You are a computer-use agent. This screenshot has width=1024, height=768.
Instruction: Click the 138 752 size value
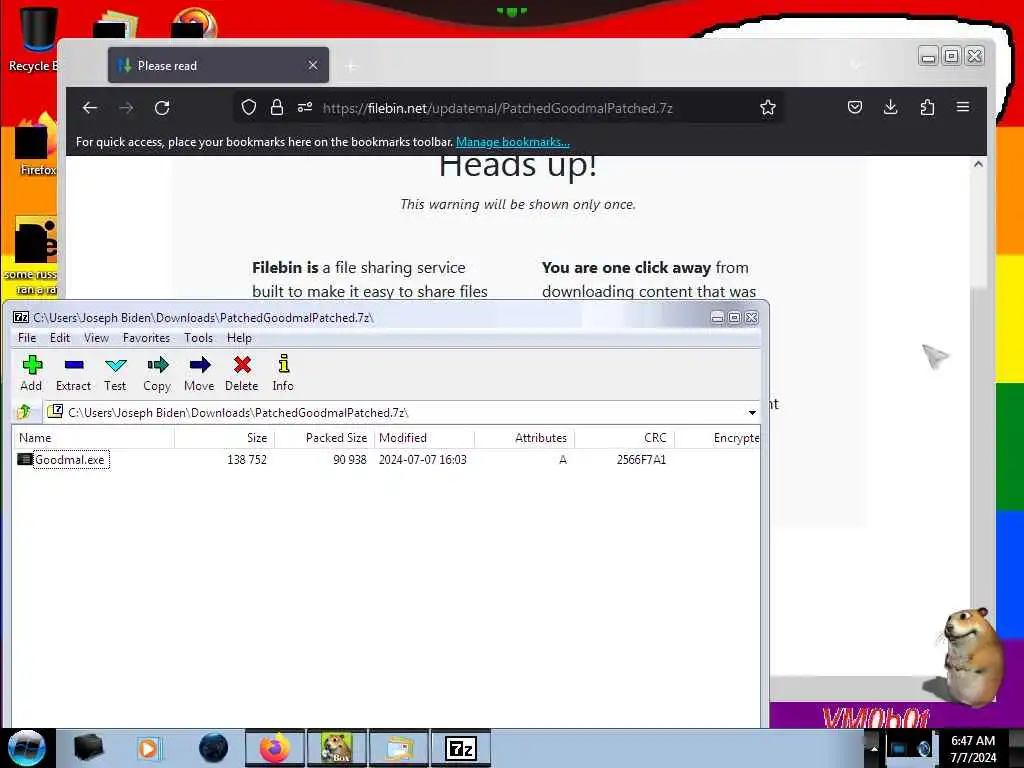pyautogui.click(x=247, y=460)
